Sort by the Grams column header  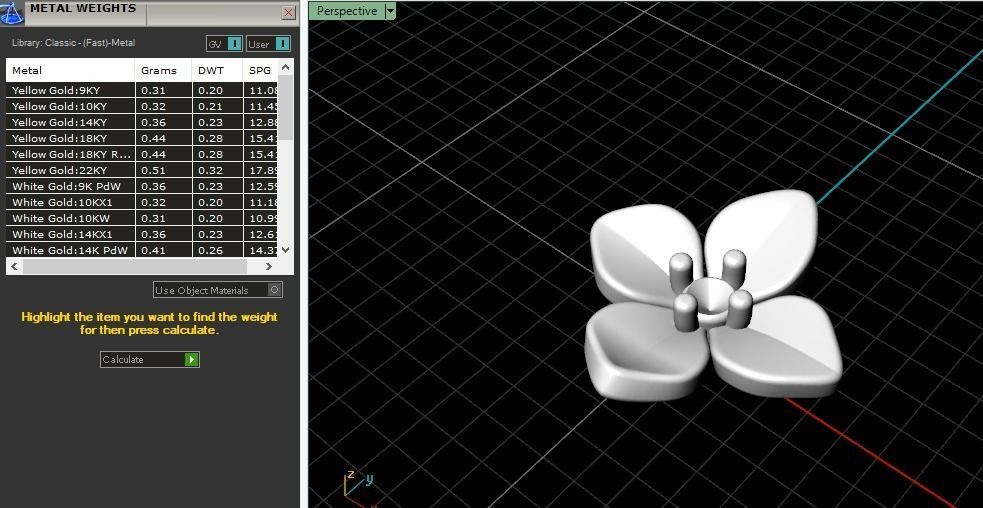tap(163, 70)
